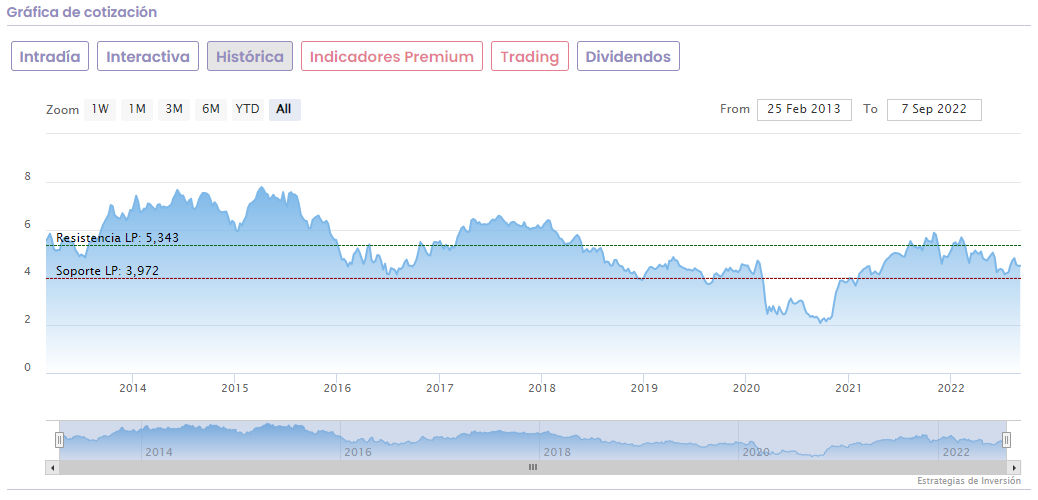
Task: Click the navigator scrollbar left arrow
Action: point(52,467)
